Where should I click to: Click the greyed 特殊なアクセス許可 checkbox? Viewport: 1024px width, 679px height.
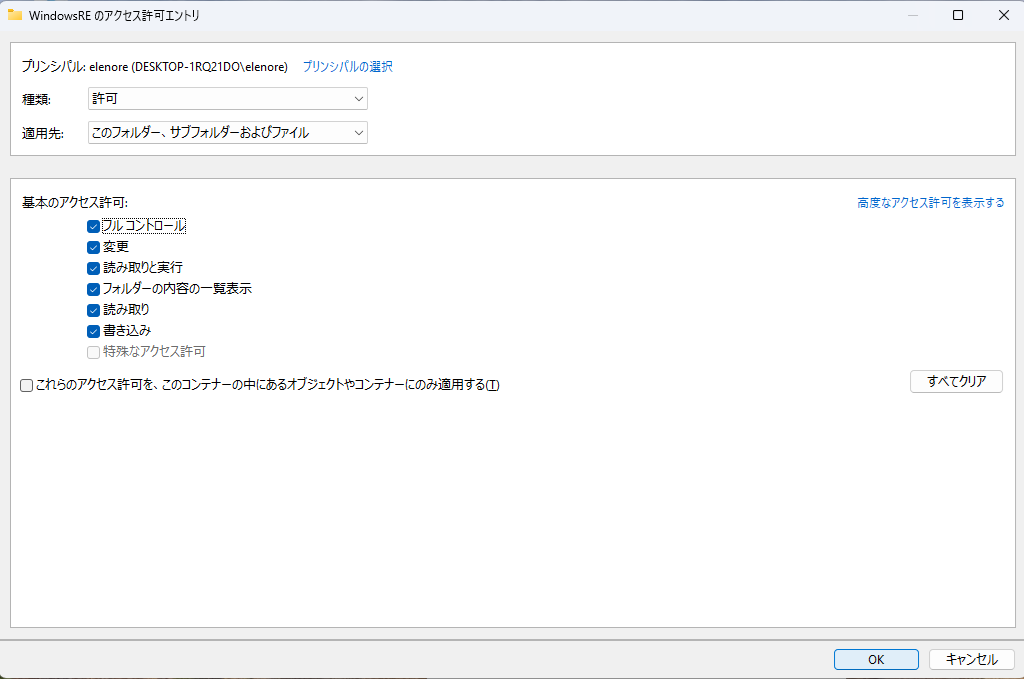(x=93, y=352)
